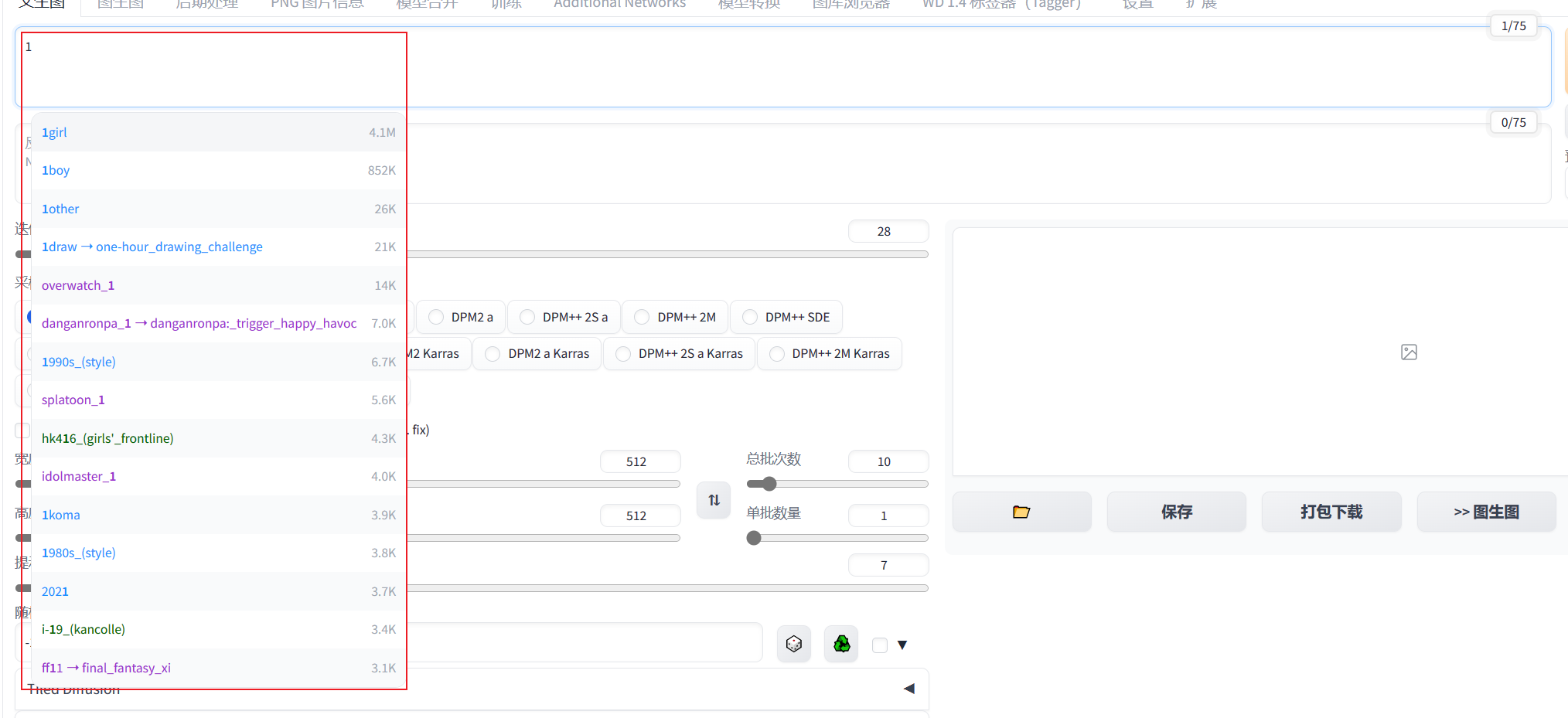Swap width and height with arrows button

point(714,500)
